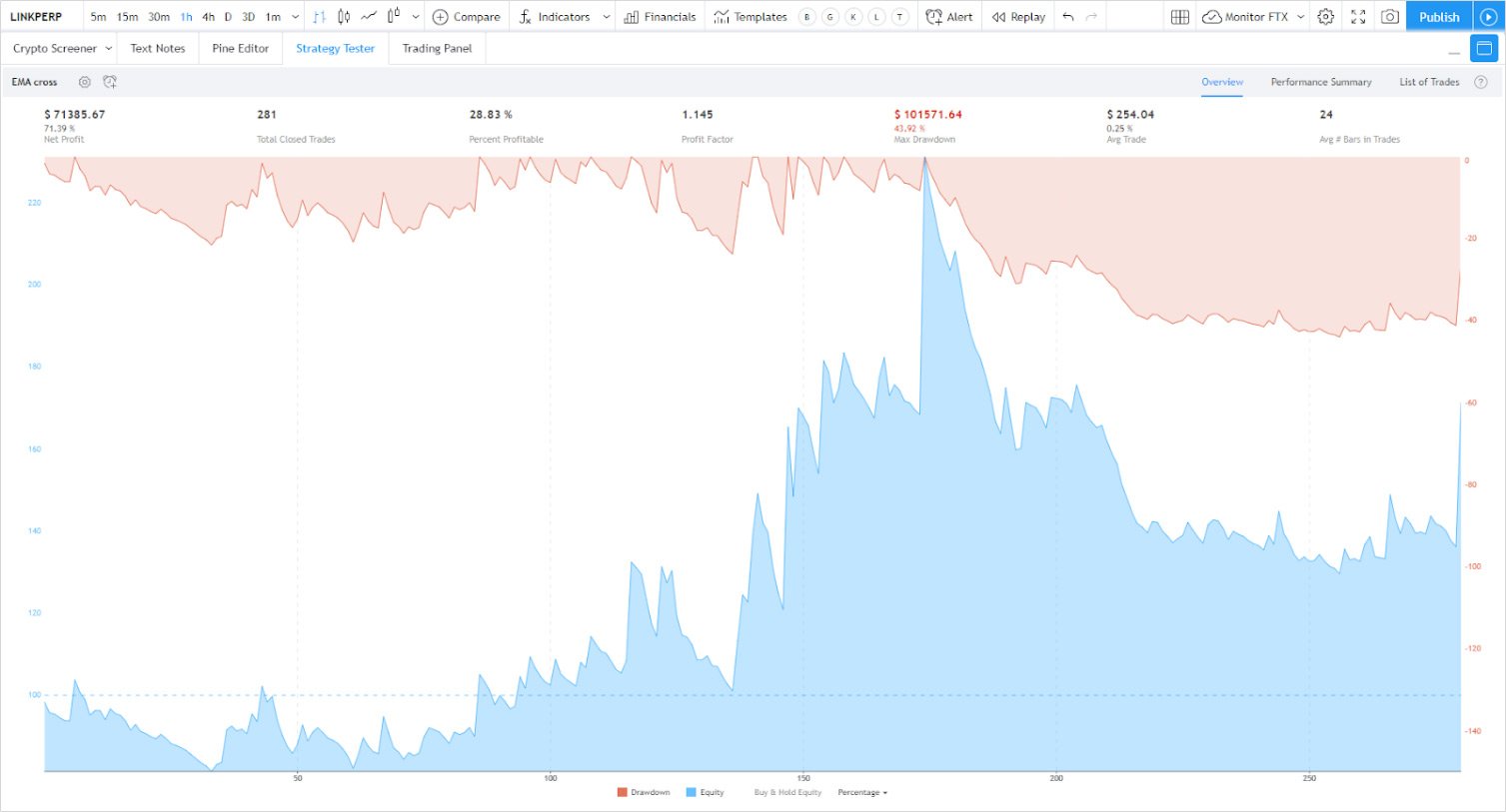Image resolution: width=1506 pixels, height=812 pixels.
Task: Open the Trading Panel tab
Action: tap(437, 48)
